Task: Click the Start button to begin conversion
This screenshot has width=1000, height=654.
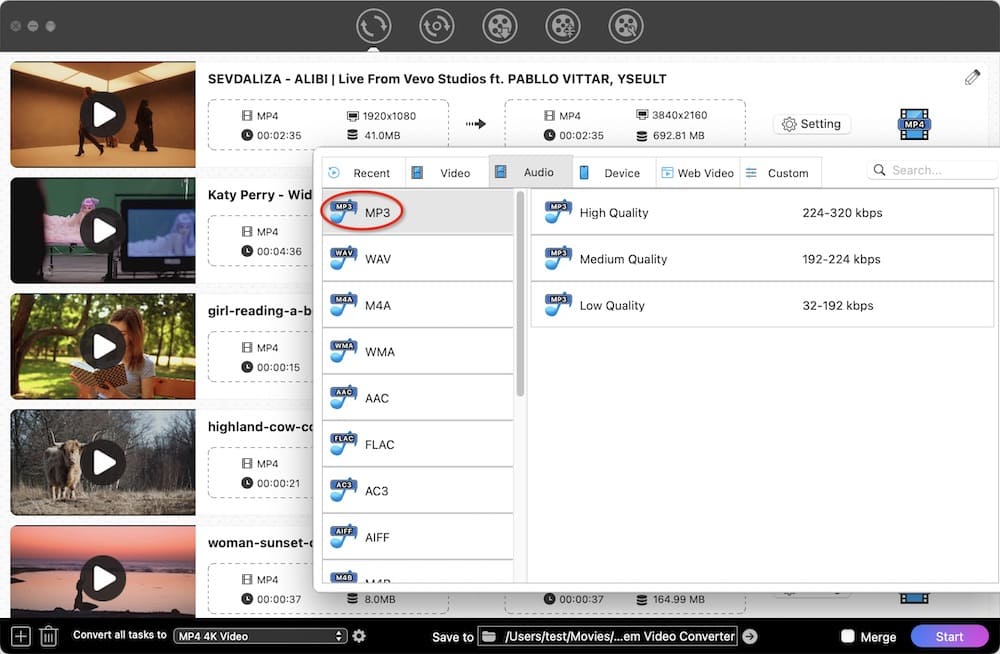Action: (949, 636)
